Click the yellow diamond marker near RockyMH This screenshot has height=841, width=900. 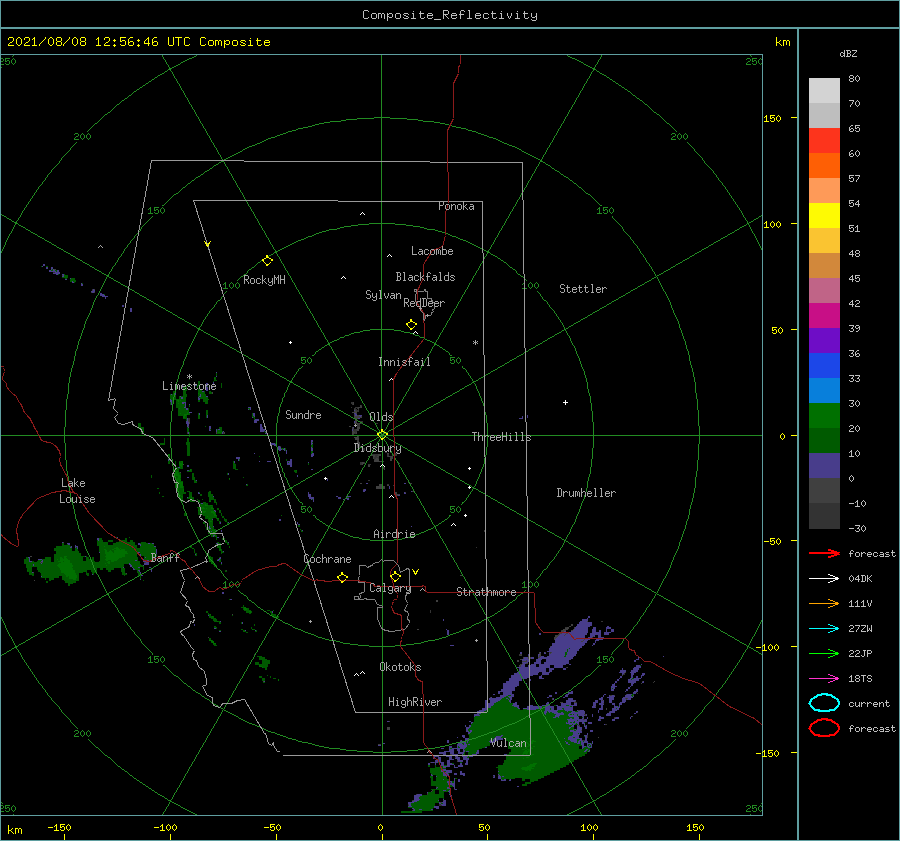pyautogui.click(x=267, y=261)
